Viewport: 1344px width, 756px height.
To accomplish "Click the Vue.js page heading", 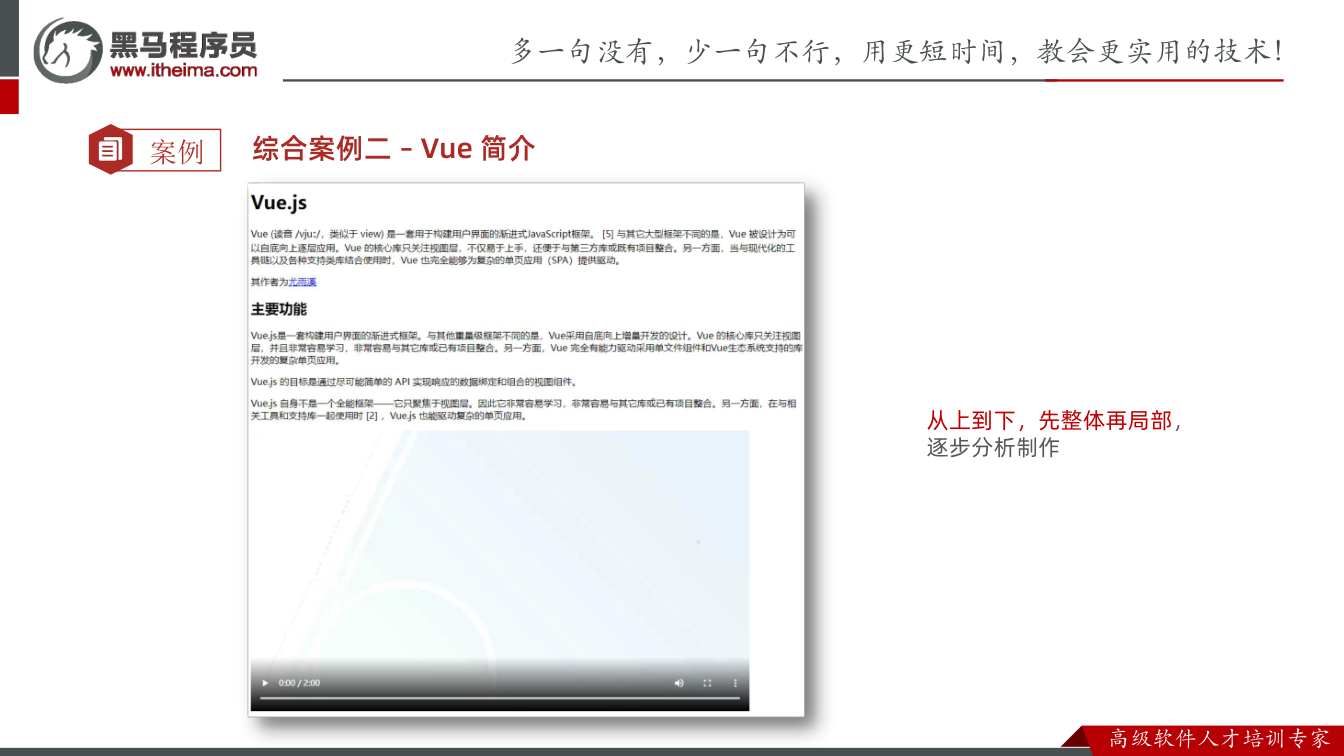I will click(x=279, y=203).
